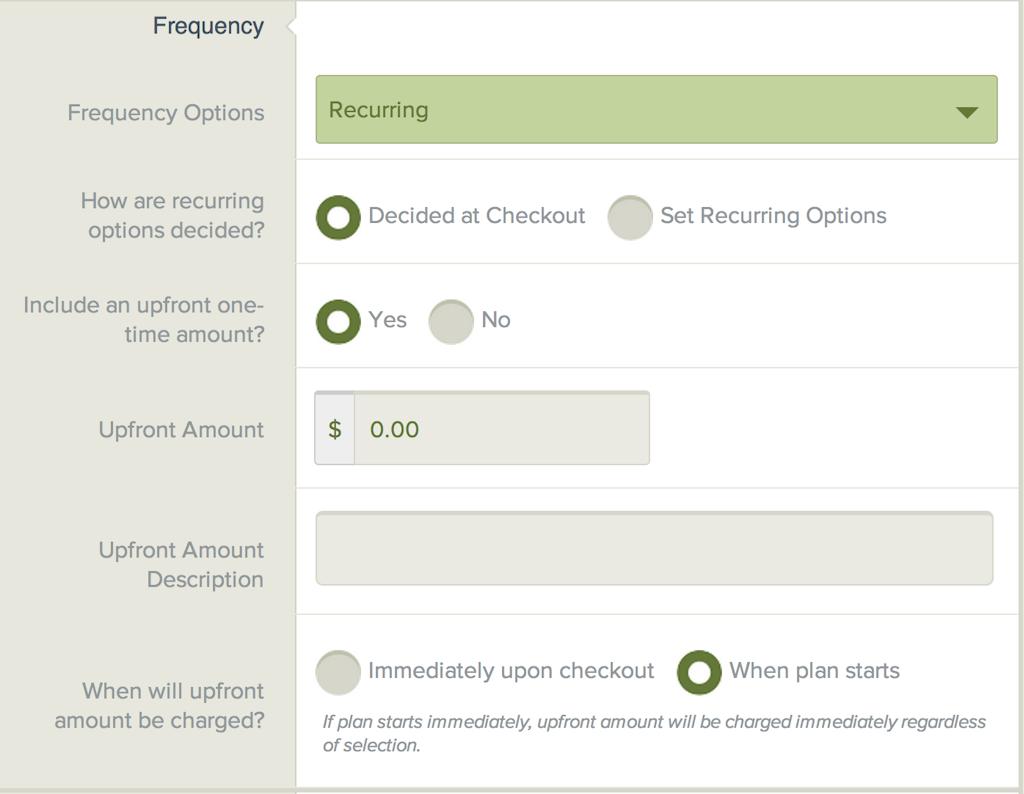Click the Upfront Amount Description text box
Screen dimensions: 1024x794
pyautogui.click(x=654, y=547)
